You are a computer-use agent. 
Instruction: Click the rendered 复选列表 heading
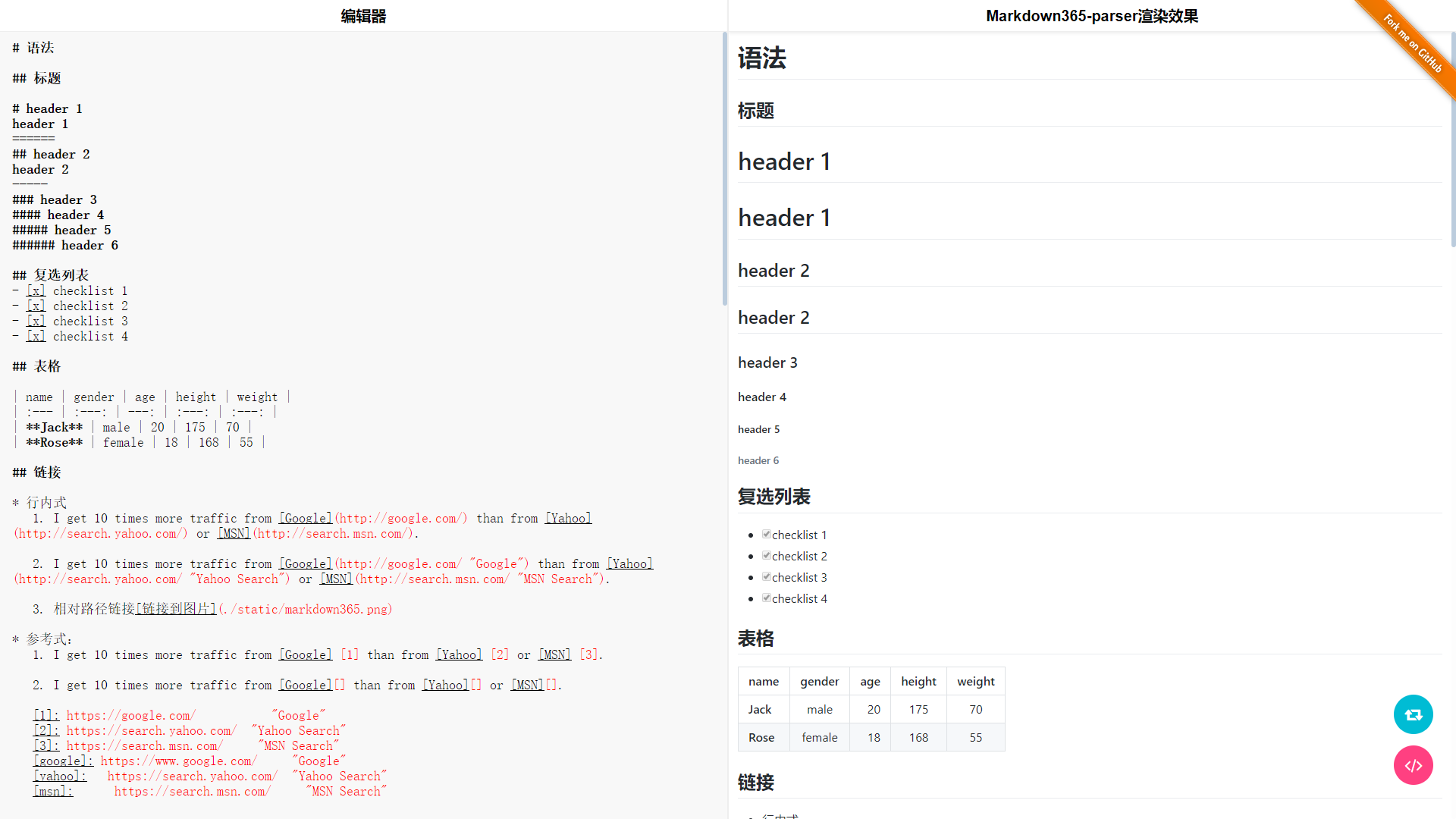(773, 497)
